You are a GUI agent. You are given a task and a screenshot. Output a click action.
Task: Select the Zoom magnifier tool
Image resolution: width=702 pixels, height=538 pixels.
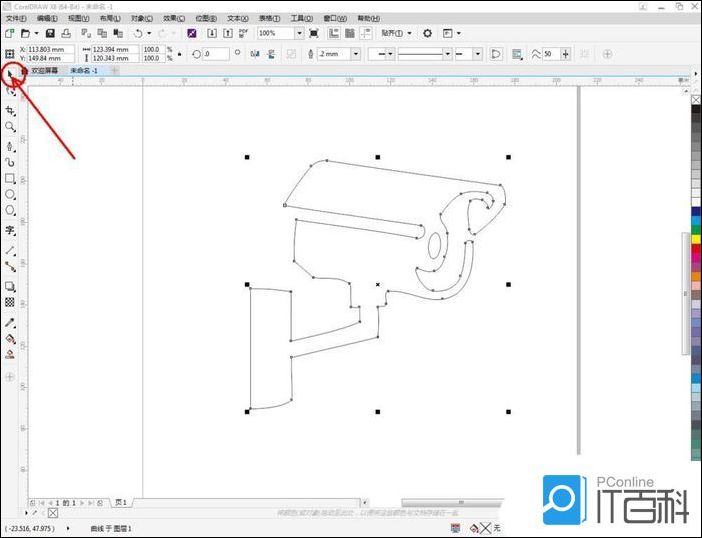pos(10,127)
